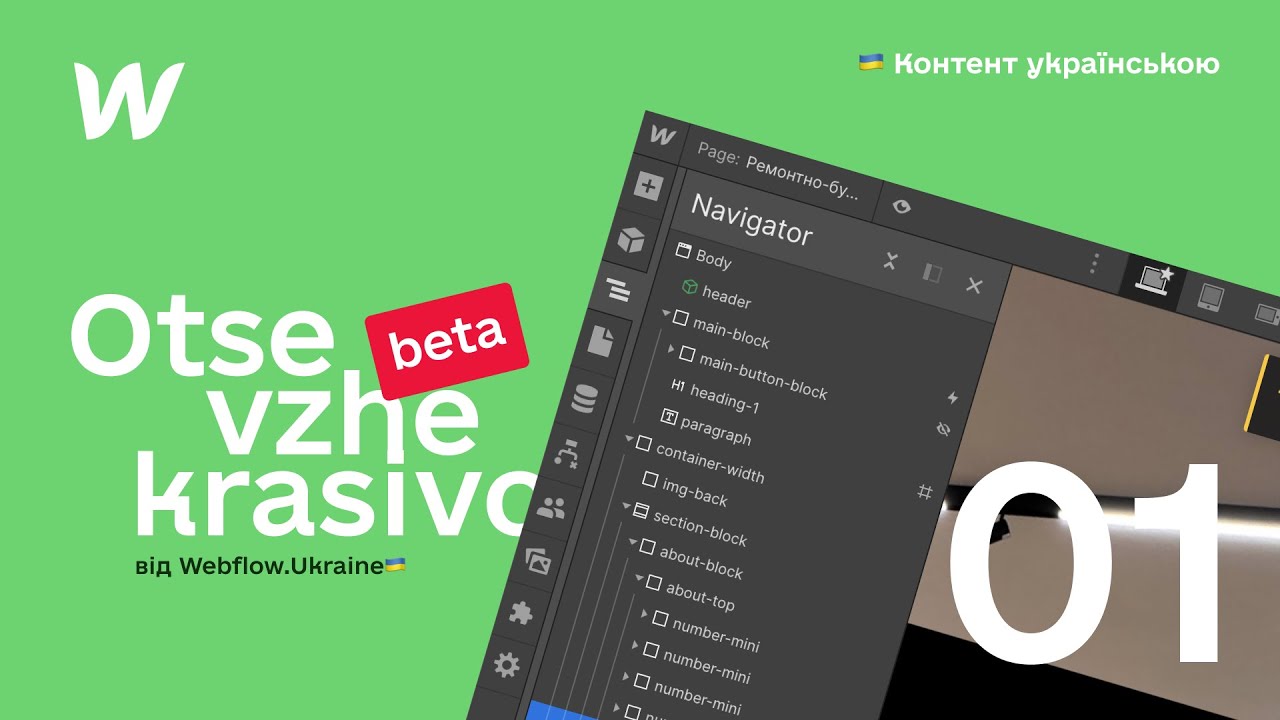Click the green cube icon beside header
The width and height of the screenshot is (1280, 720).
pos(690,287)
